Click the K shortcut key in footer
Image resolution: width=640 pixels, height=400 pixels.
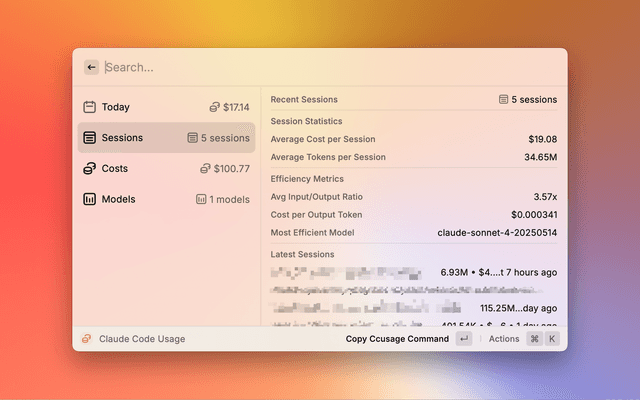click(551, 339)
